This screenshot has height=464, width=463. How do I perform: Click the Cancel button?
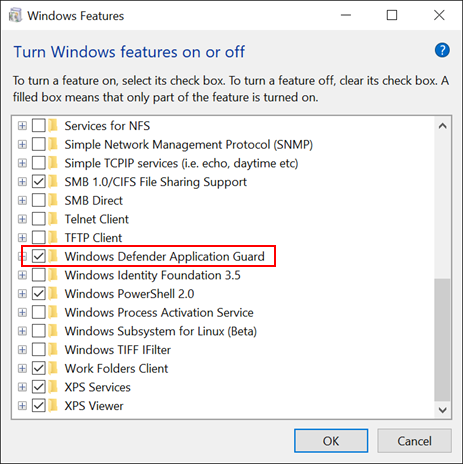tap(414, 441)
